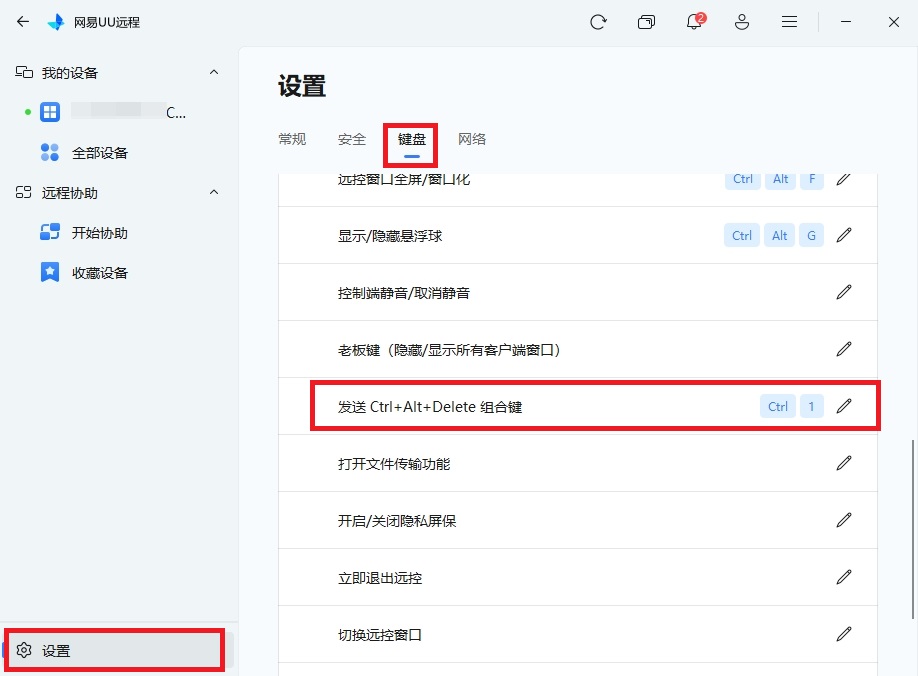Collapse the 我的设备 section chevron
Screen dimensions: 918x676
coord(214,72)
